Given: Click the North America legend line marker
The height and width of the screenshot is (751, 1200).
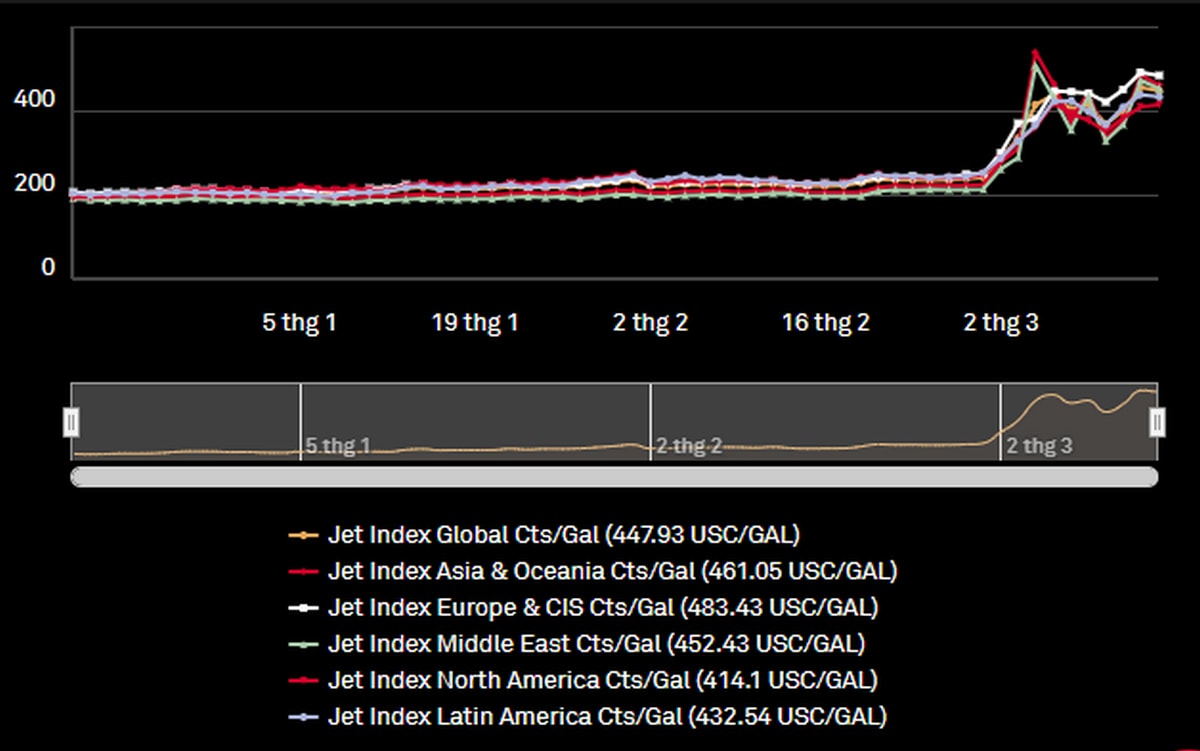Looking at the screenshot, I should click(302, 680).
